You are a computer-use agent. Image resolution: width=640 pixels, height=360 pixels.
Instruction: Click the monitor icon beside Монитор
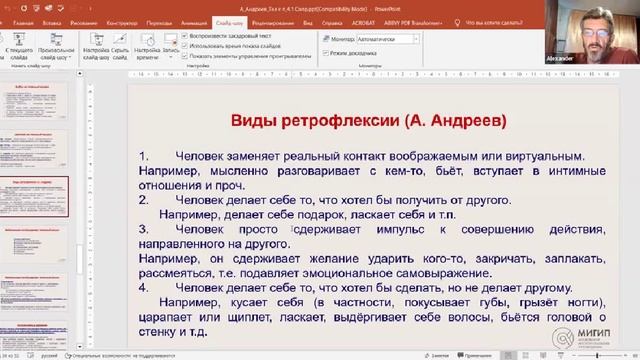point(326,39)
